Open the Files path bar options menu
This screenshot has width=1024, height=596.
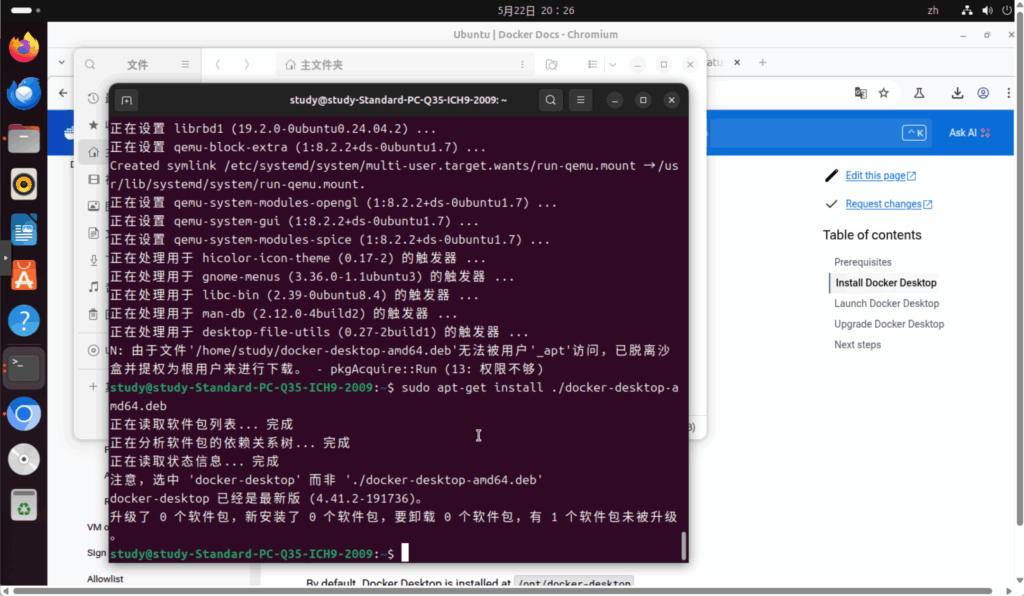pos(522,64)
